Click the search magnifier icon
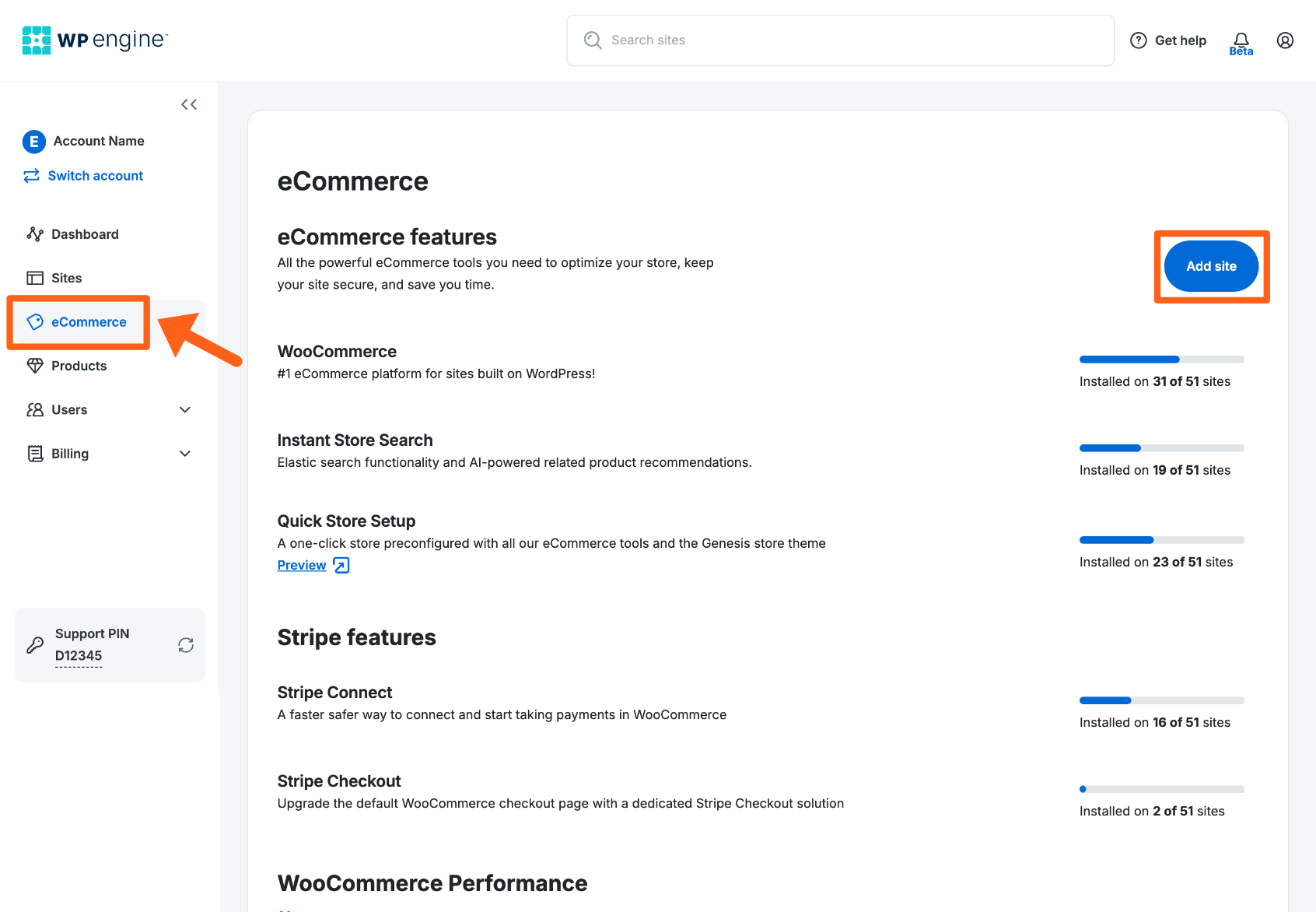The height and width of the screenshot is (912, 1316). 592,40
